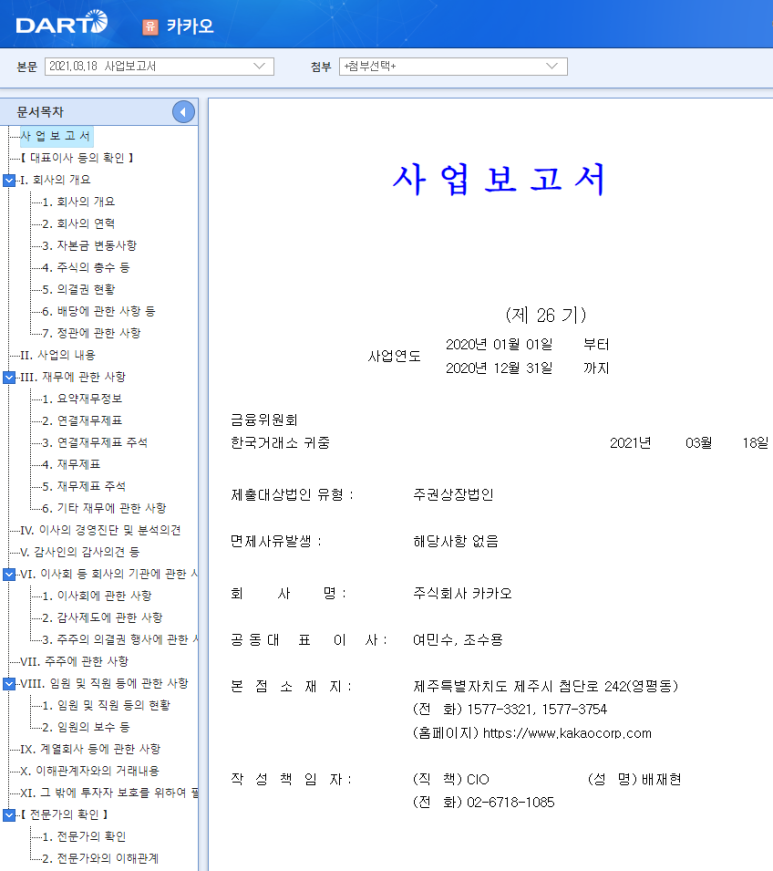The width and height of the screenshot is (773, 871).
Task: Open the 첨부 attachment selection dropdown
Action: click(453, 66)
